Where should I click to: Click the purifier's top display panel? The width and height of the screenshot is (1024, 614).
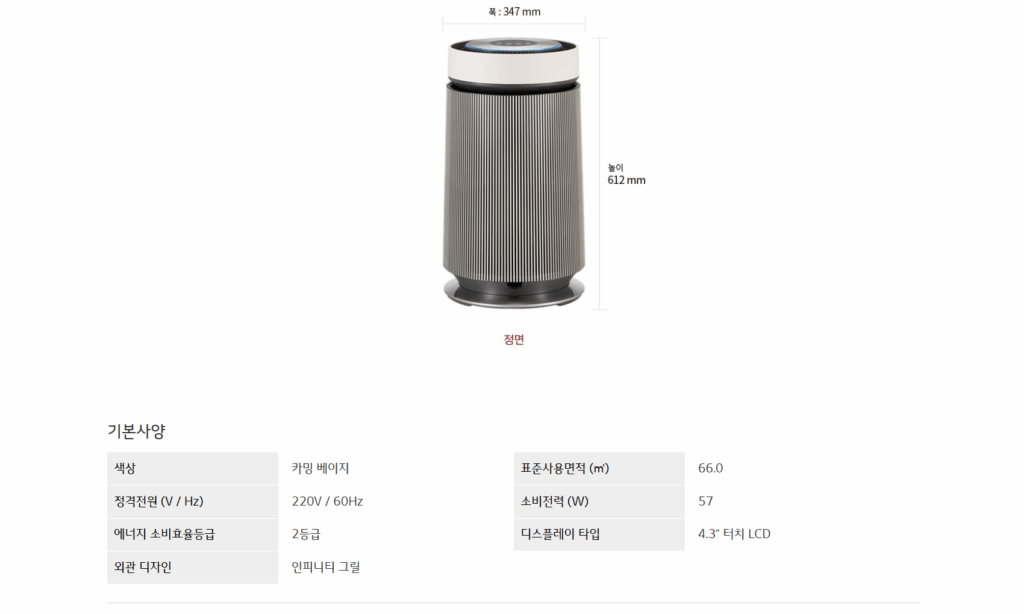(513, 46)
